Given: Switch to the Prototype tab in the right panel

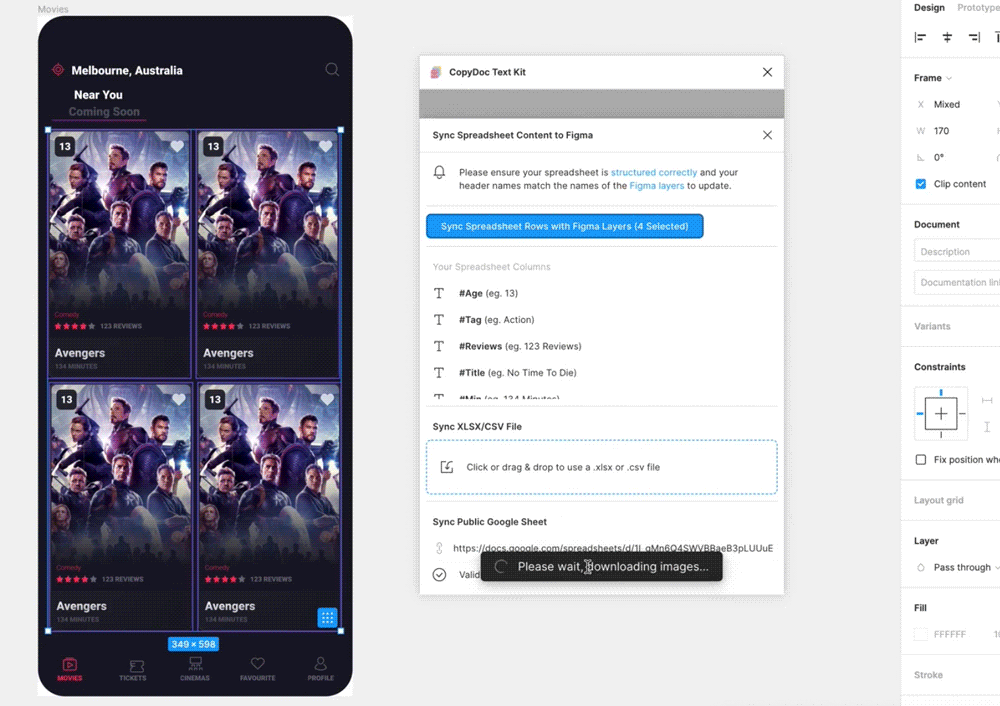Looking at the screenshot, I should [x=978, y=8].
